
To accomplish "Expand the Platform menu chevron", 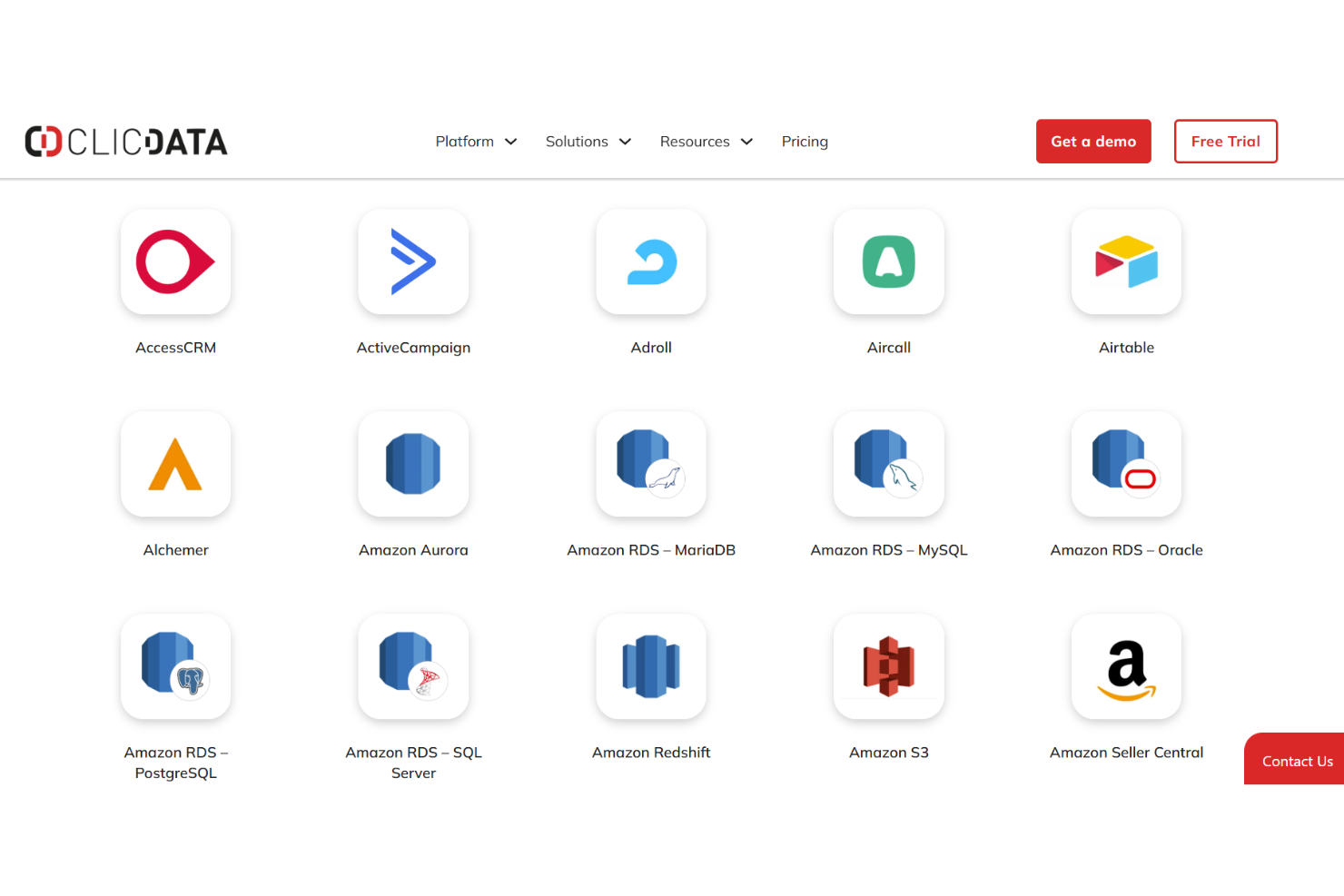I will point(511,142).
